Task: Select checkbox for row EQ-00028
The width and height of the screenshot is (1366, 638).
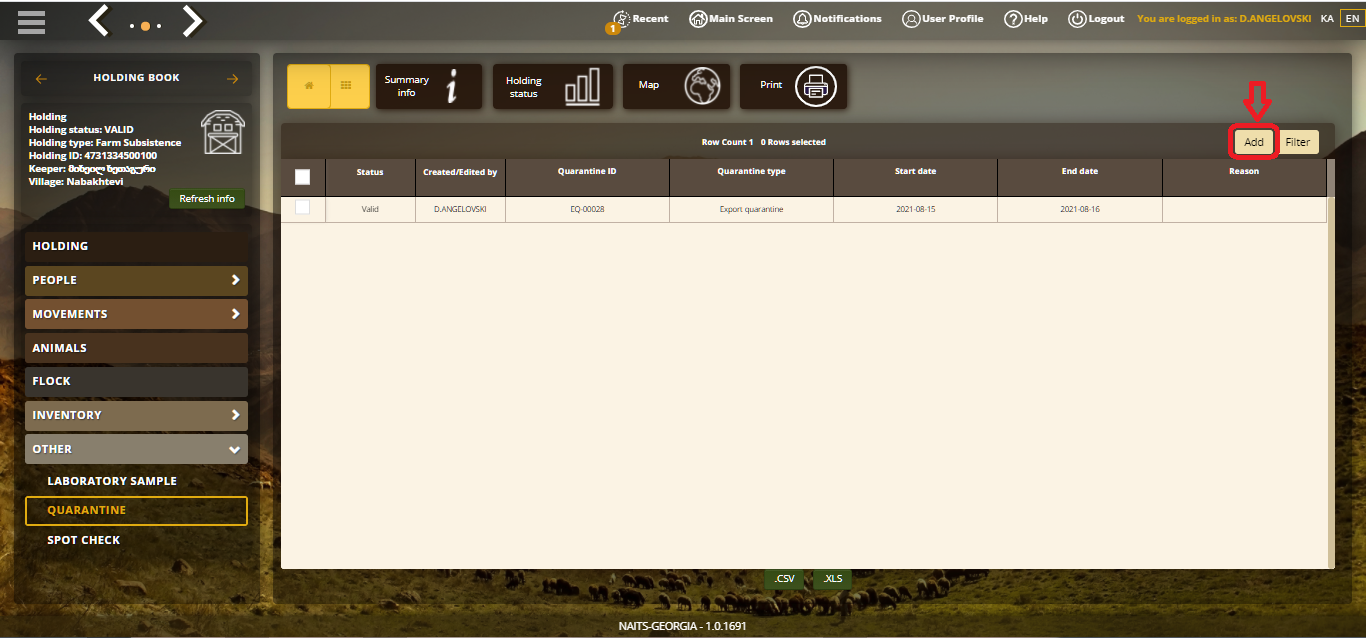Action: 303,207
